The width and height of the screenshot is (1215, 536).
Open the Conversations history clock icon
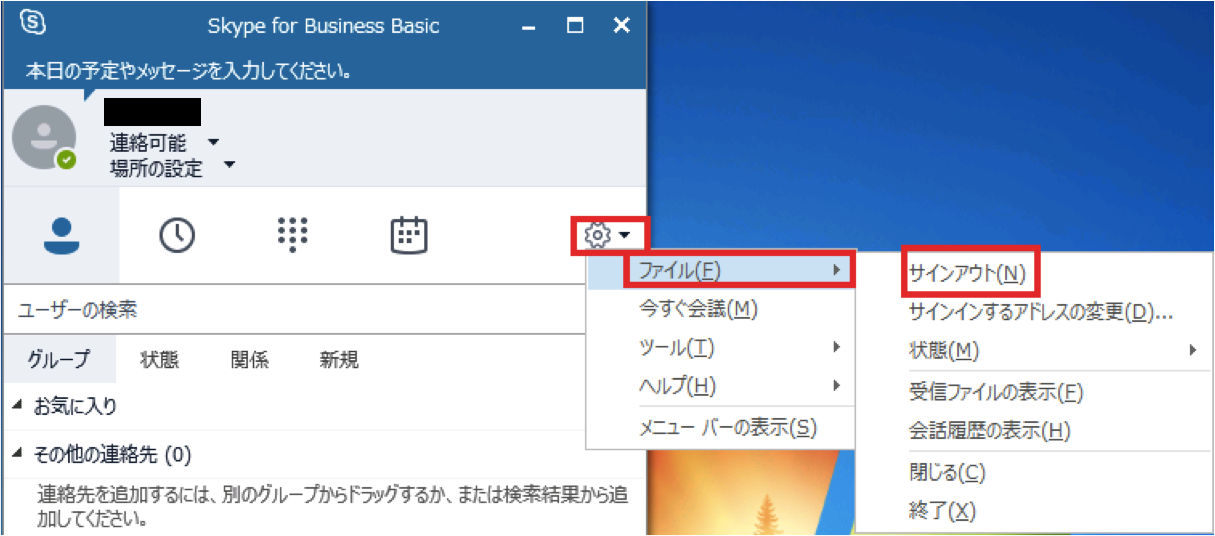(x=177, y=235)
